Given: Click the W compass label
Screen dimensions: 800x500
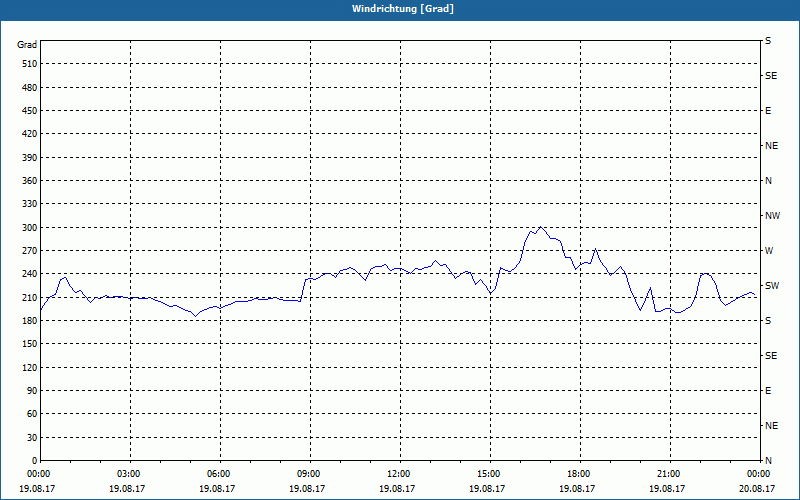Looking at the screenshot, I should click(769, 251).
